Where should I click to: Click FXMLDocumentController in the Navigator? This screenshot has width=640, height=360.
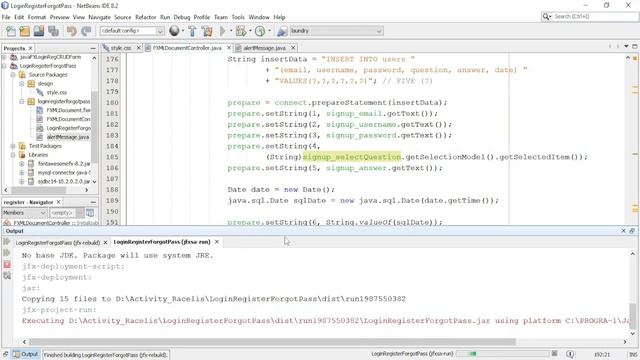42,223
